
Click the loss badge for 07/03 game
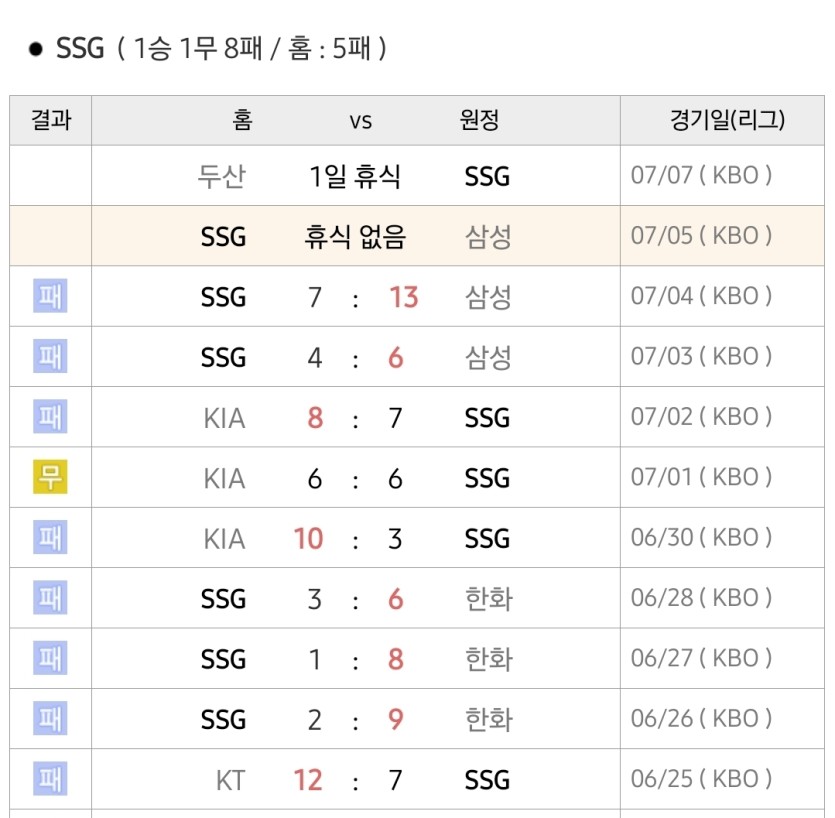pos(50,356)
